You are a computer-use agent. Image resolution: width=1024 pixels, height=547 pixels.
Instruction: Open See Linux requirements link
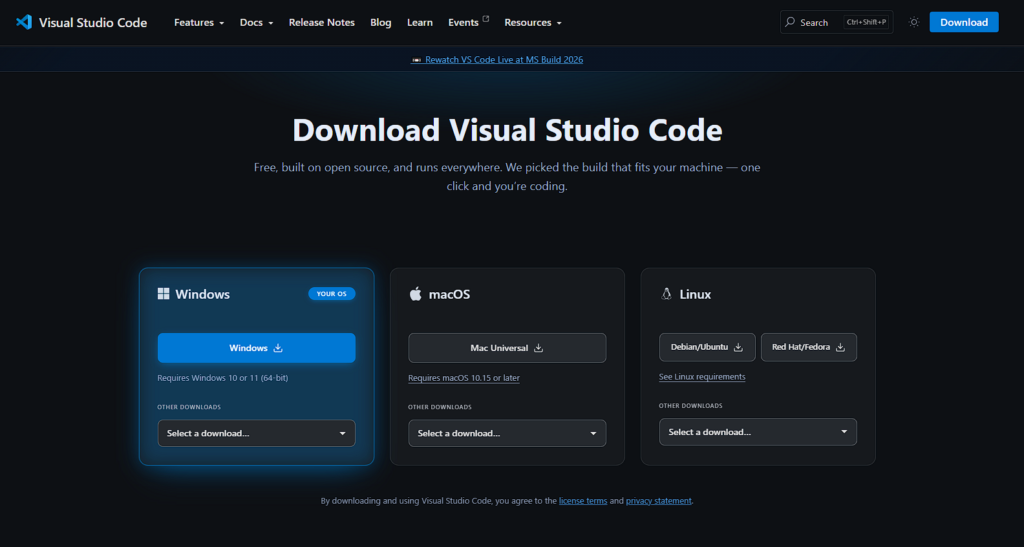(x=702, y=377)
